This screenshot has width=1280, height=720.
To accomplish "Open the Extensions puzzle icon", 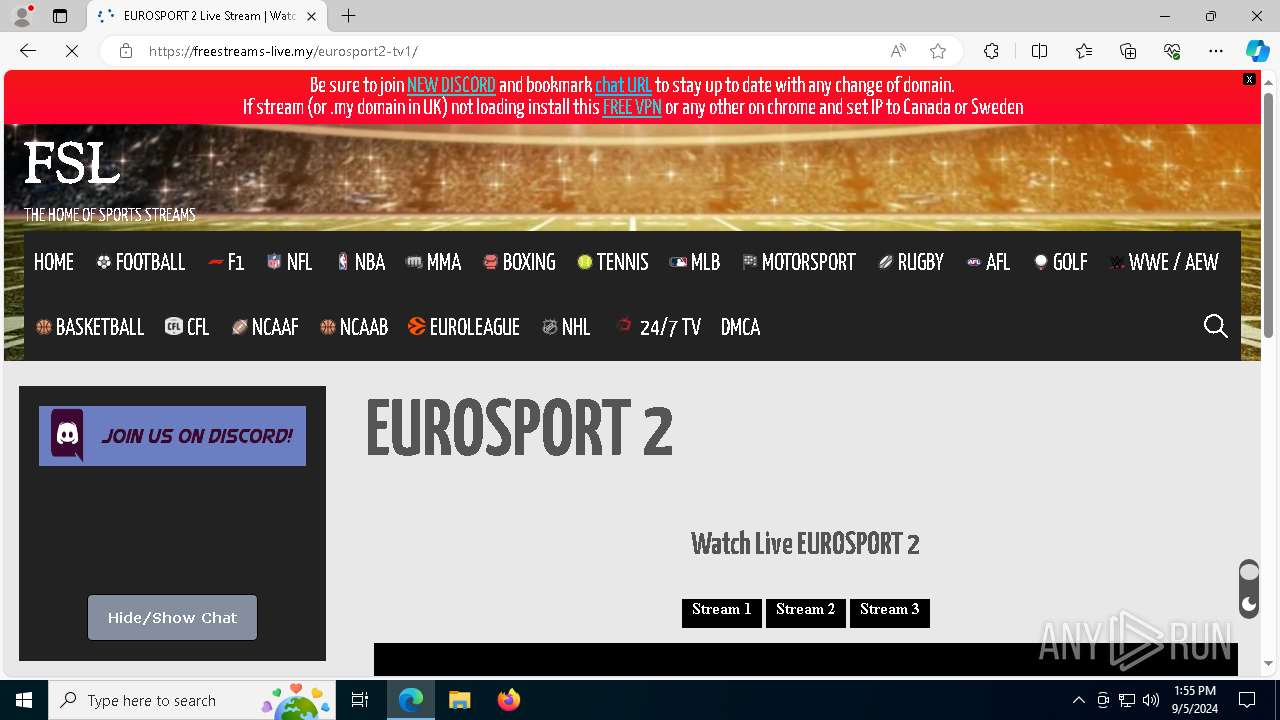I will [991, 51].
